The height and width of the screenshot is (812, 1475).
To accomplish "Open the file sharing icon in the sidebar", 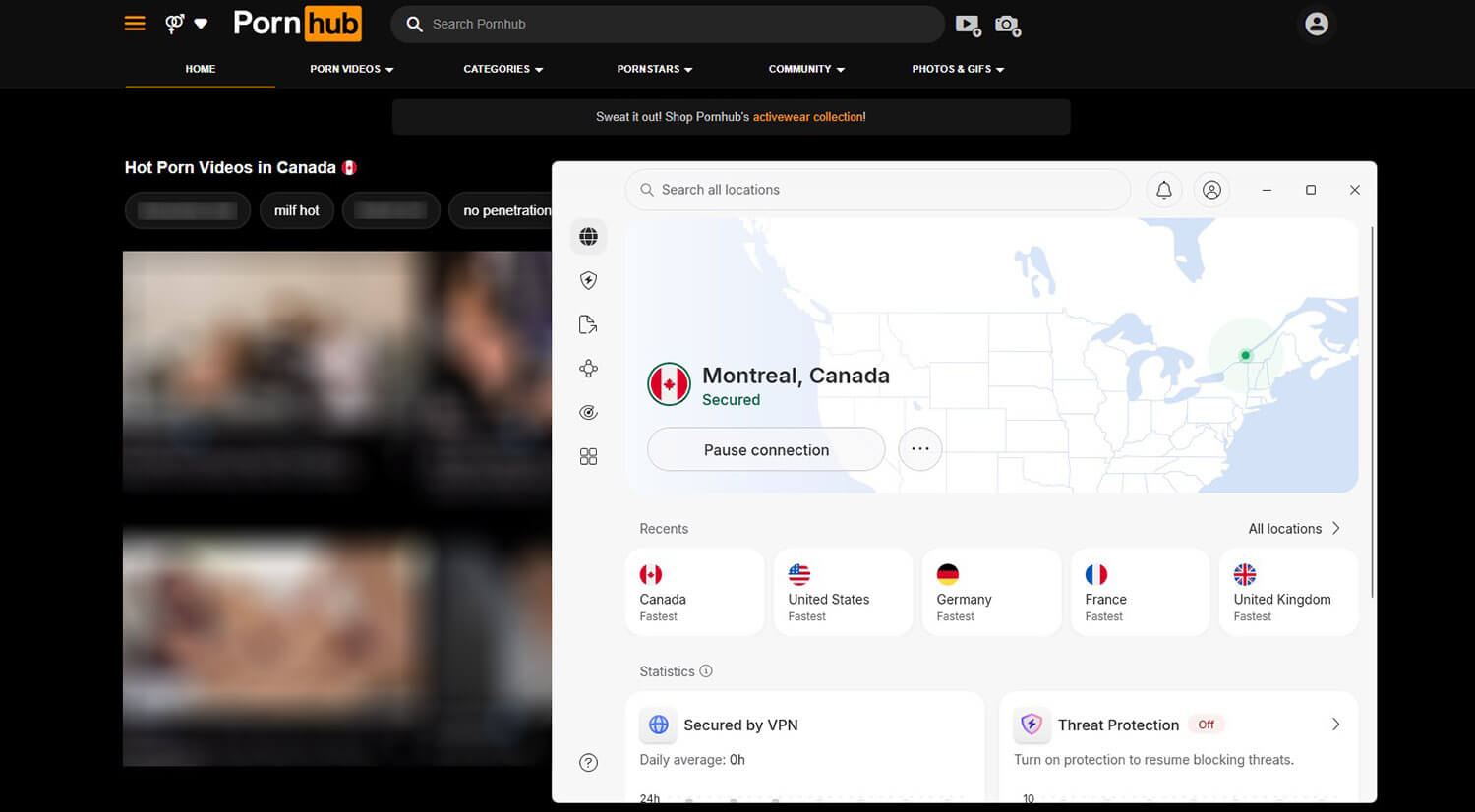I will [x=588, y=324].
